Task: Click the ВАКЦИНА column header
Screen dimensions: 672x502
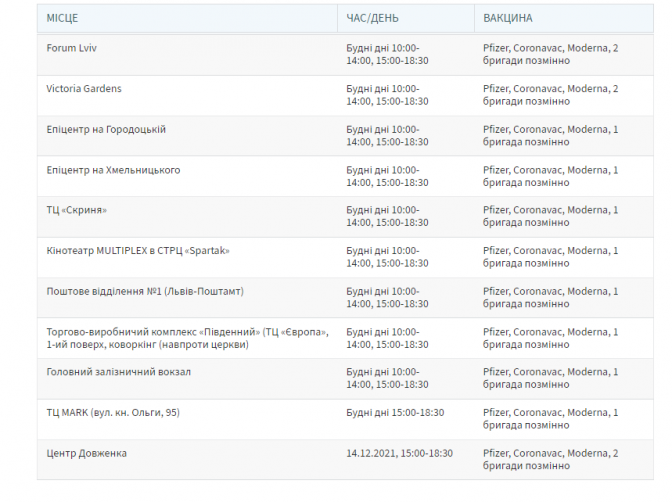Action: pos(508,18)
